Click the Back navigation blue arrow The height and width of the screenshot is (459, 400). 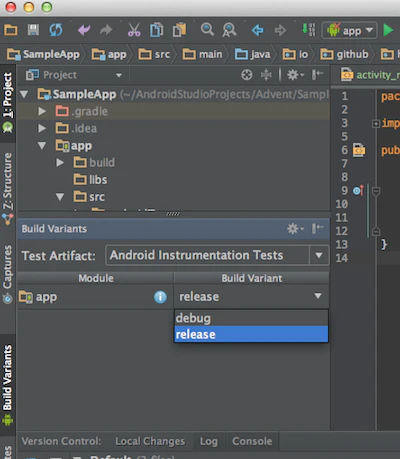[x=257, y=30]
